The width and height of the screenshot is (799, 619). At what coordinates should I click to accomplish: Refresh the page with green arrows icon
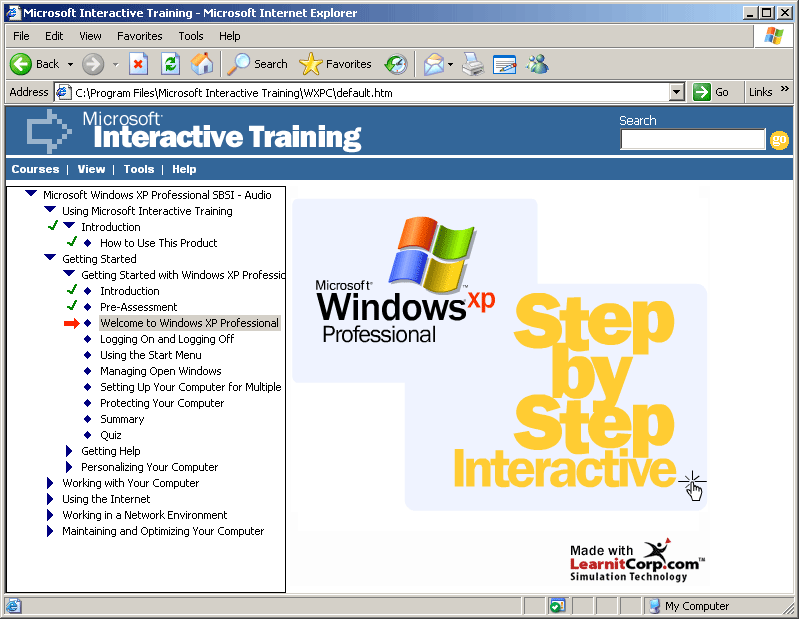pos(170,64)
